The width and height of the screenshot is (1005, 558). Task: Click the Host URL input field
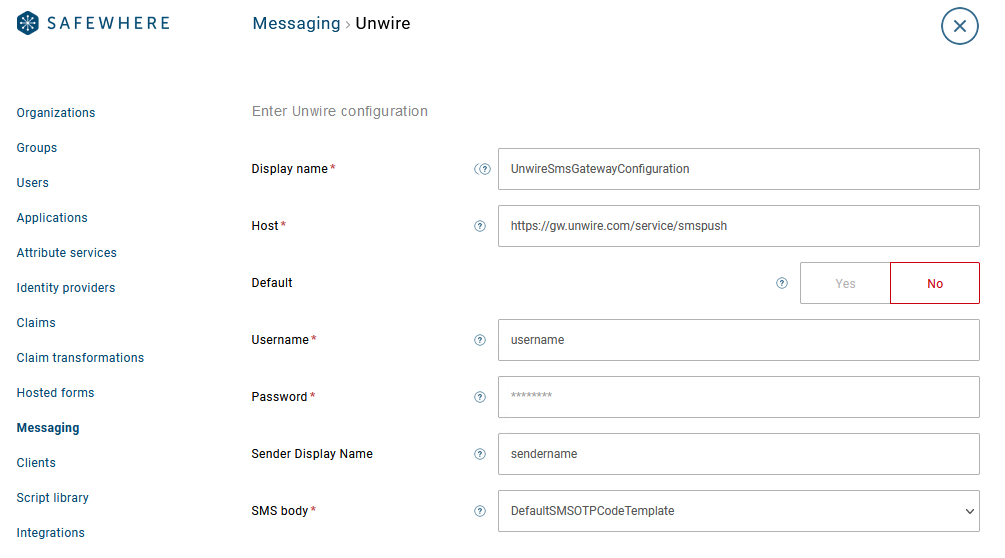(738, 226)
